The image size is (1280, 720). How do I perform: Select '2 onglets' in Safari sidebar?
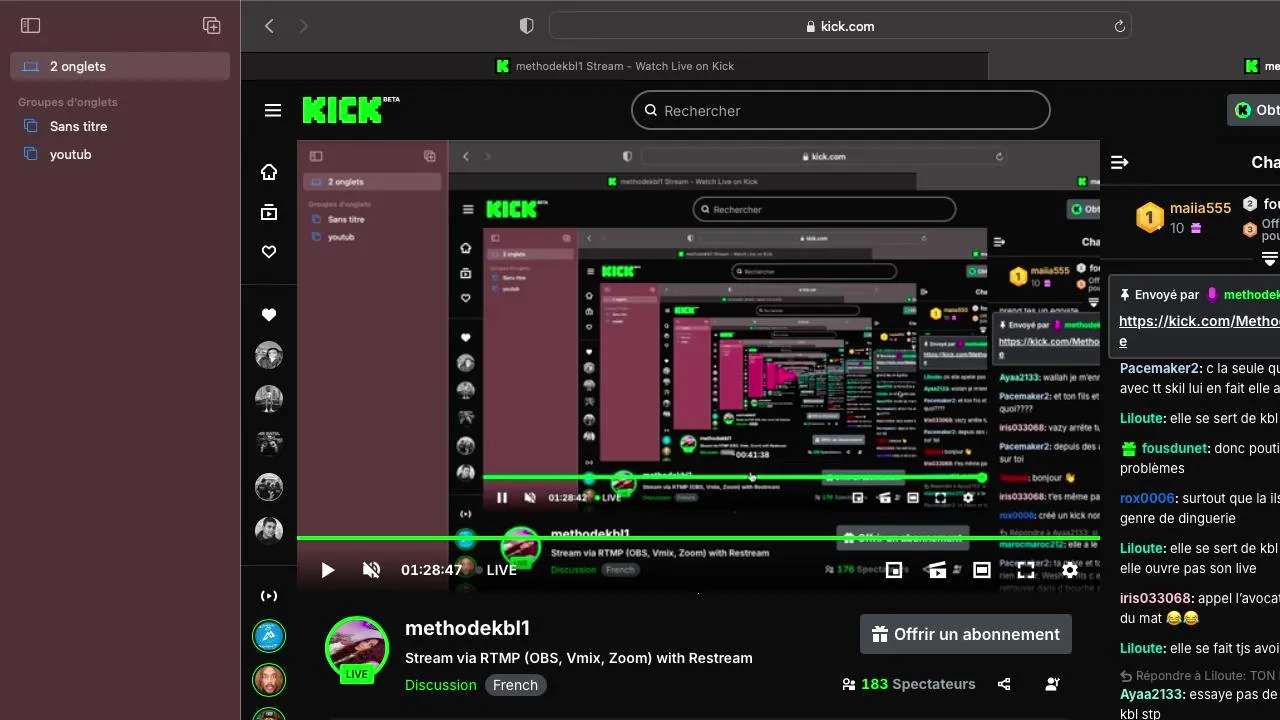[x=120, y=66]
